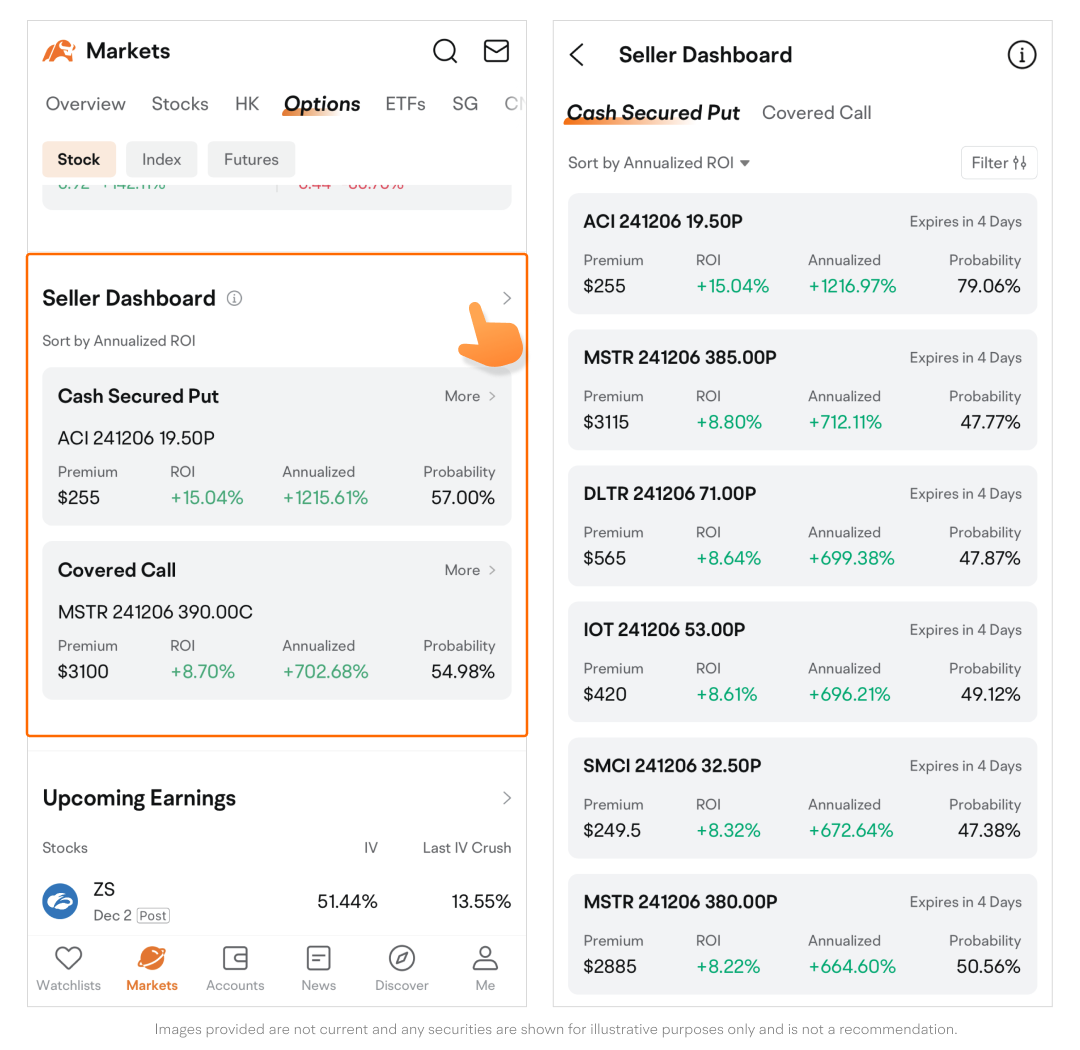Tap the info icon next to Seller Dashboard heading
1080x1050 pixels.
click(x=234, y=298)
